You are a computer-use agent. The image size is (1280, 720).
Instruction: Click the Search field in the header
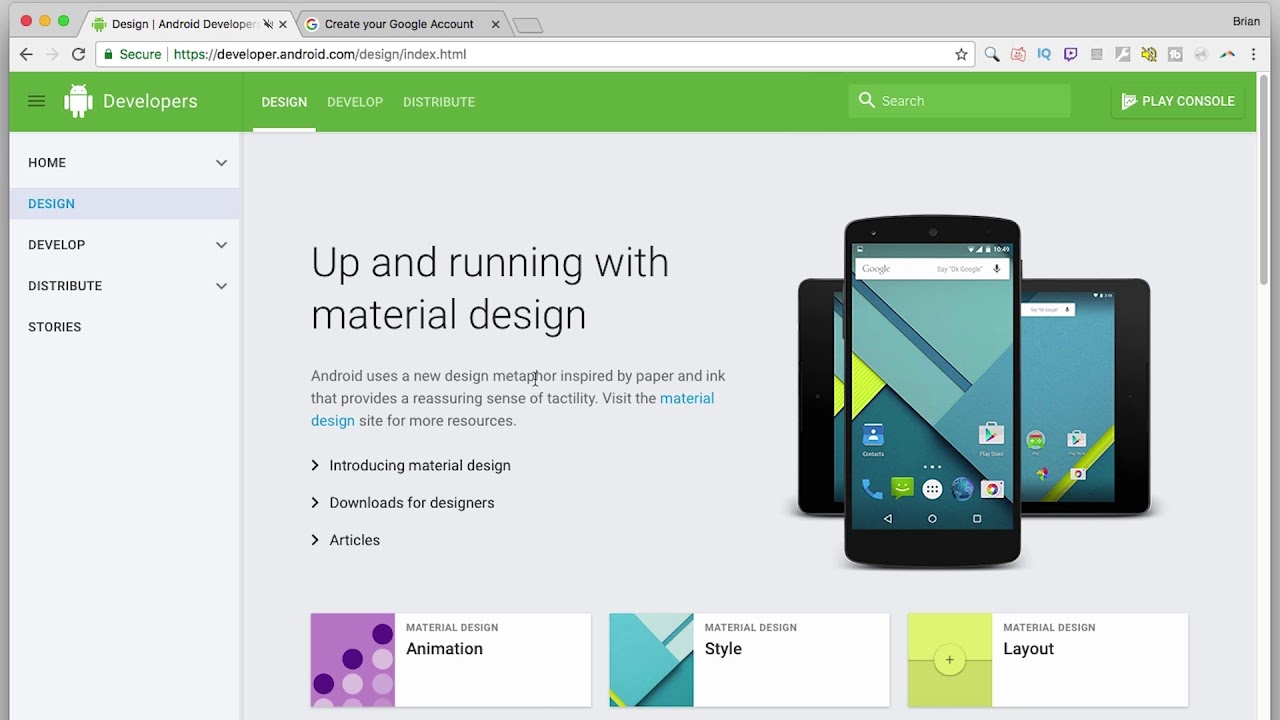[x=960, y=101]
